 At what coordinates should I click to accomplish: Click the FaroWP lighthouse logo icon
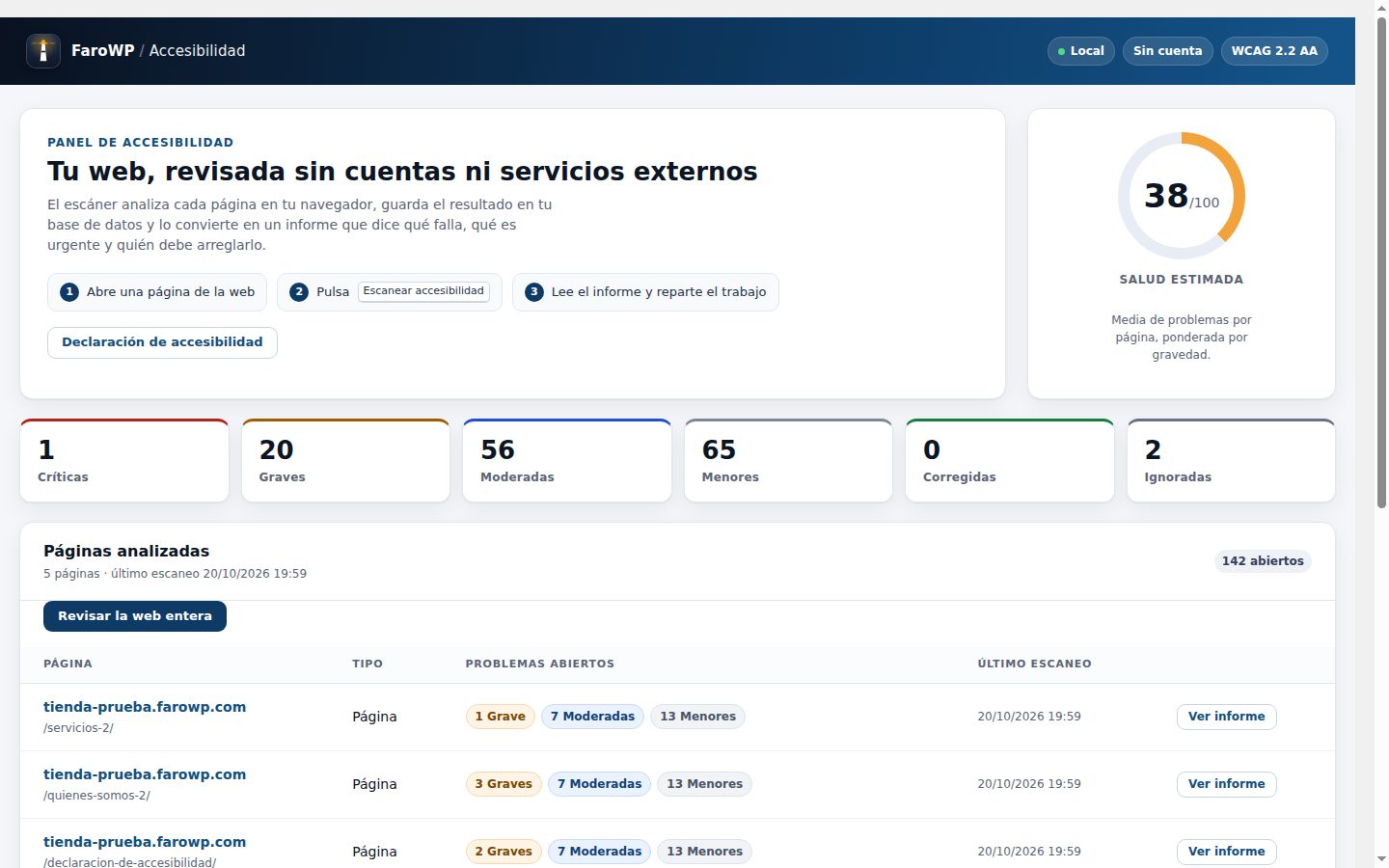coord(42,50)
